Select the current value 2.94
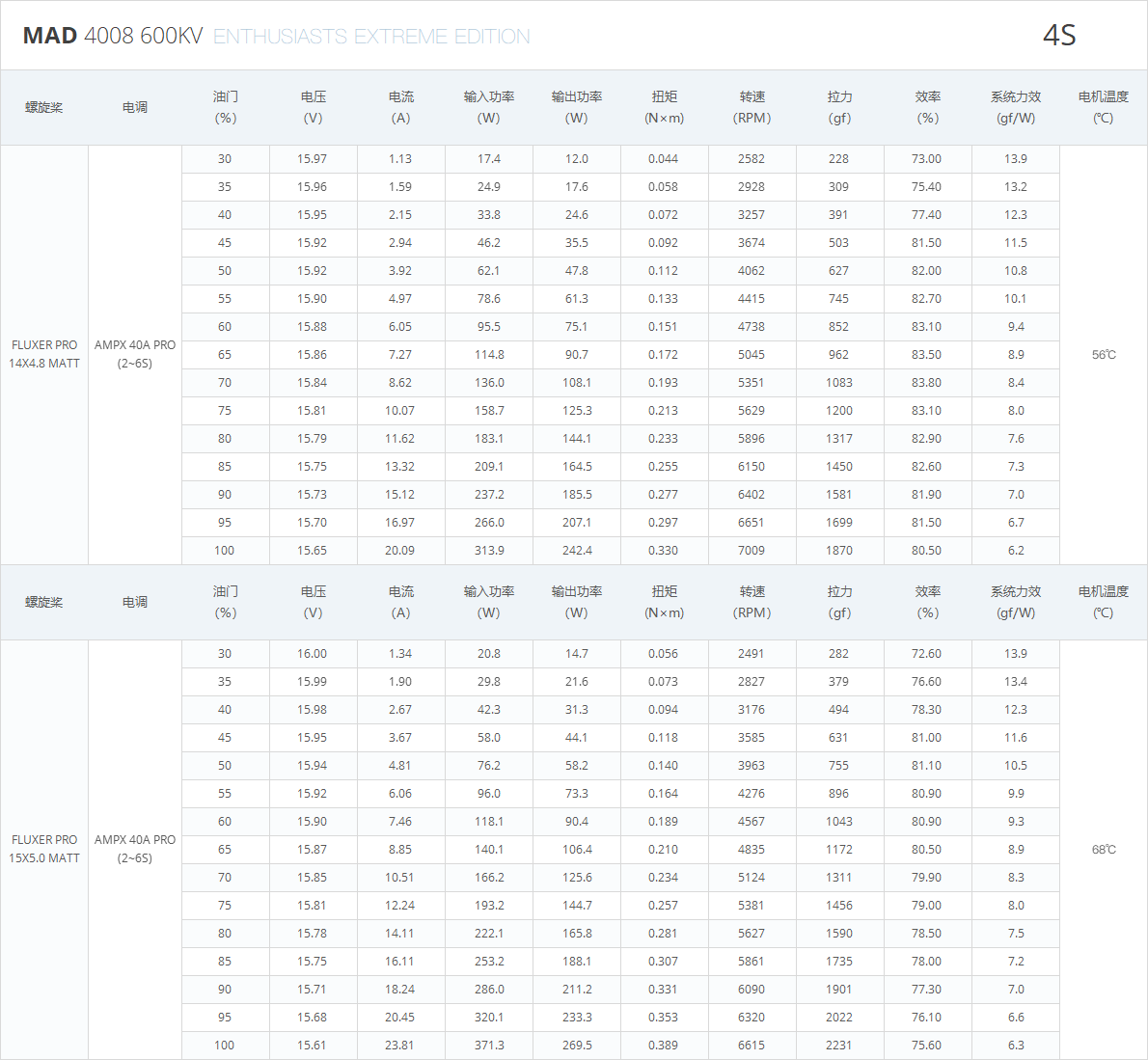 [x=399, y=243]
